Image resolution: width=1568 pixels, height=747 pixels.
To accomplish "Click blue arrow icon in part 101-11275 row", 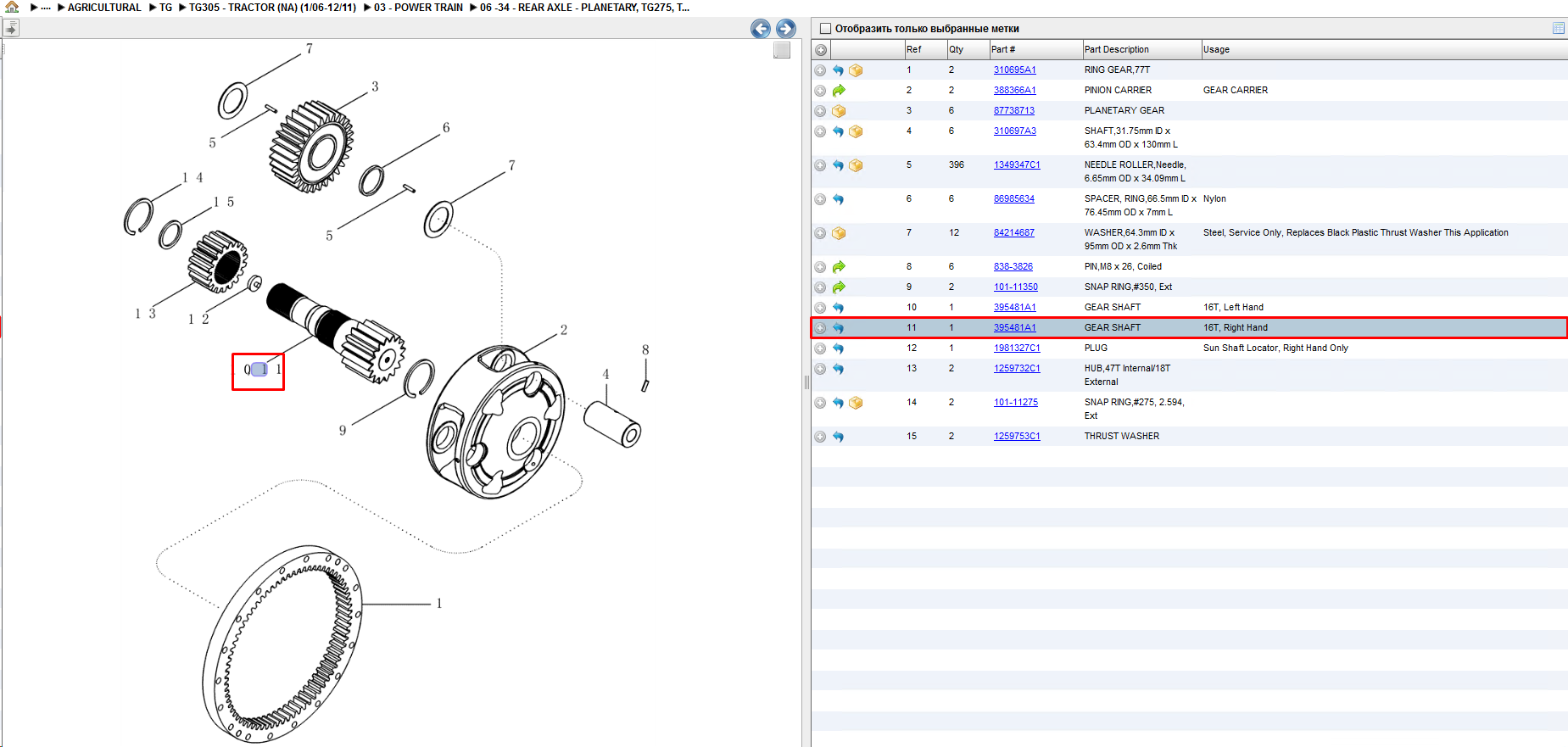I will click(839, 403).
